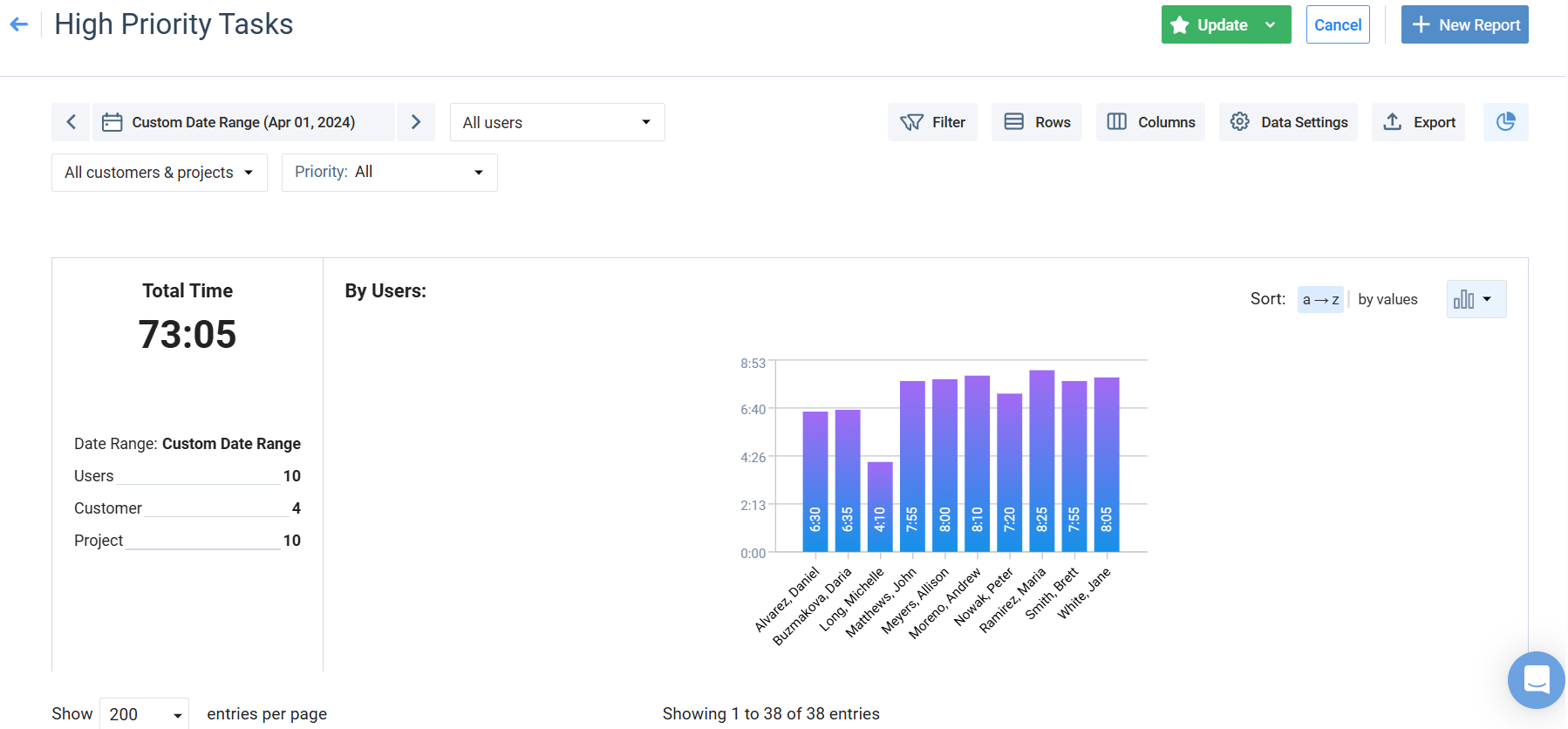Screen dimensions: 1568x729
Task: Click the Long, Michelle bar in chart
Action: 880,507
